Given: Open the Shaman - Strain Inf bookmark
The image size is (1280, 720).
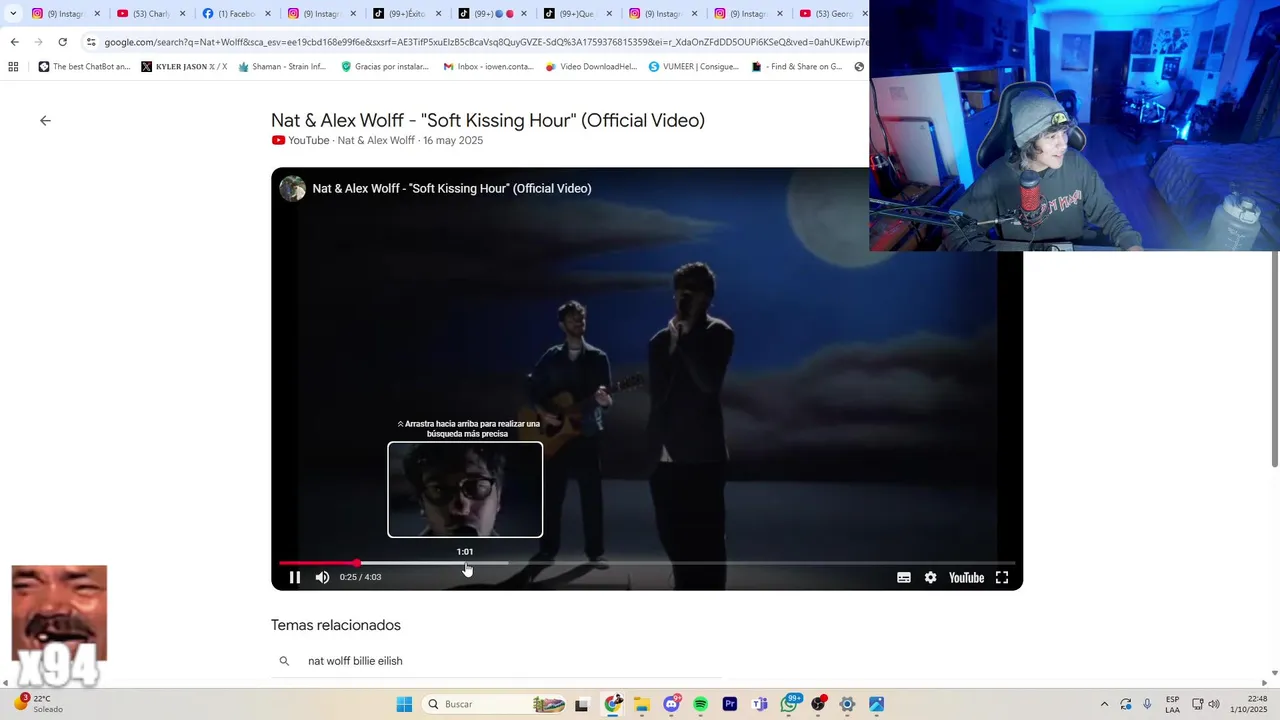Looking at the screenshot, I should 282,67.
